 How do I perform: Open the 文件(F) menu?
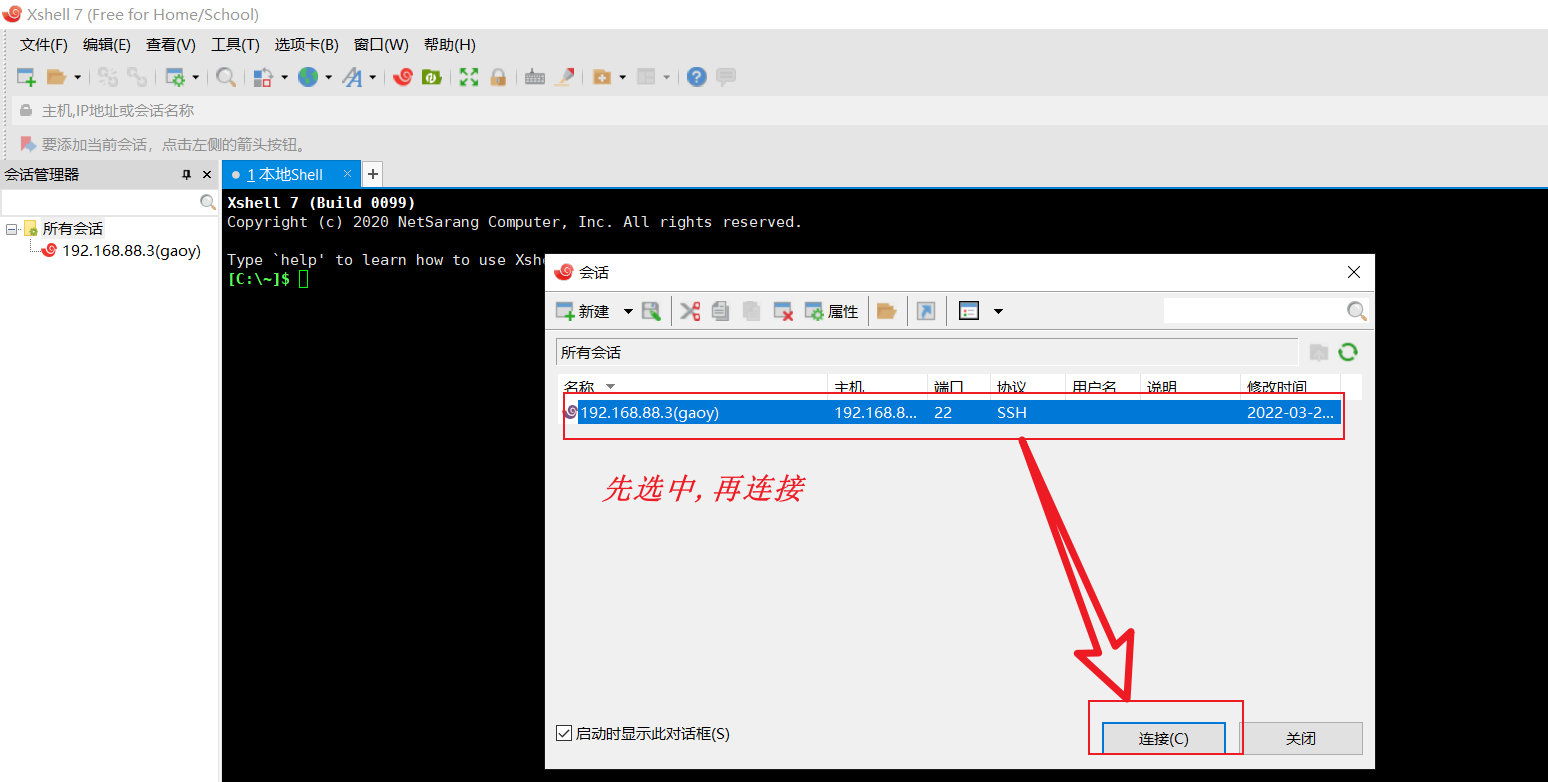tap(44, 45)
